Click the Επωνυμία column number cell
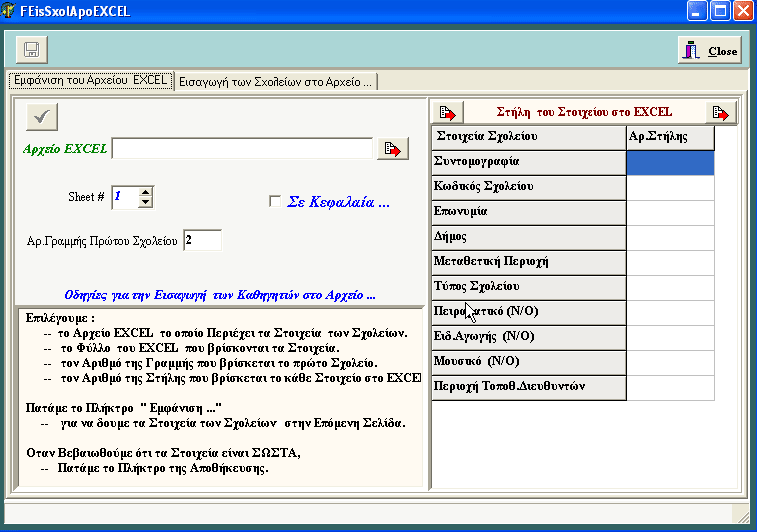 click(670, 212)
